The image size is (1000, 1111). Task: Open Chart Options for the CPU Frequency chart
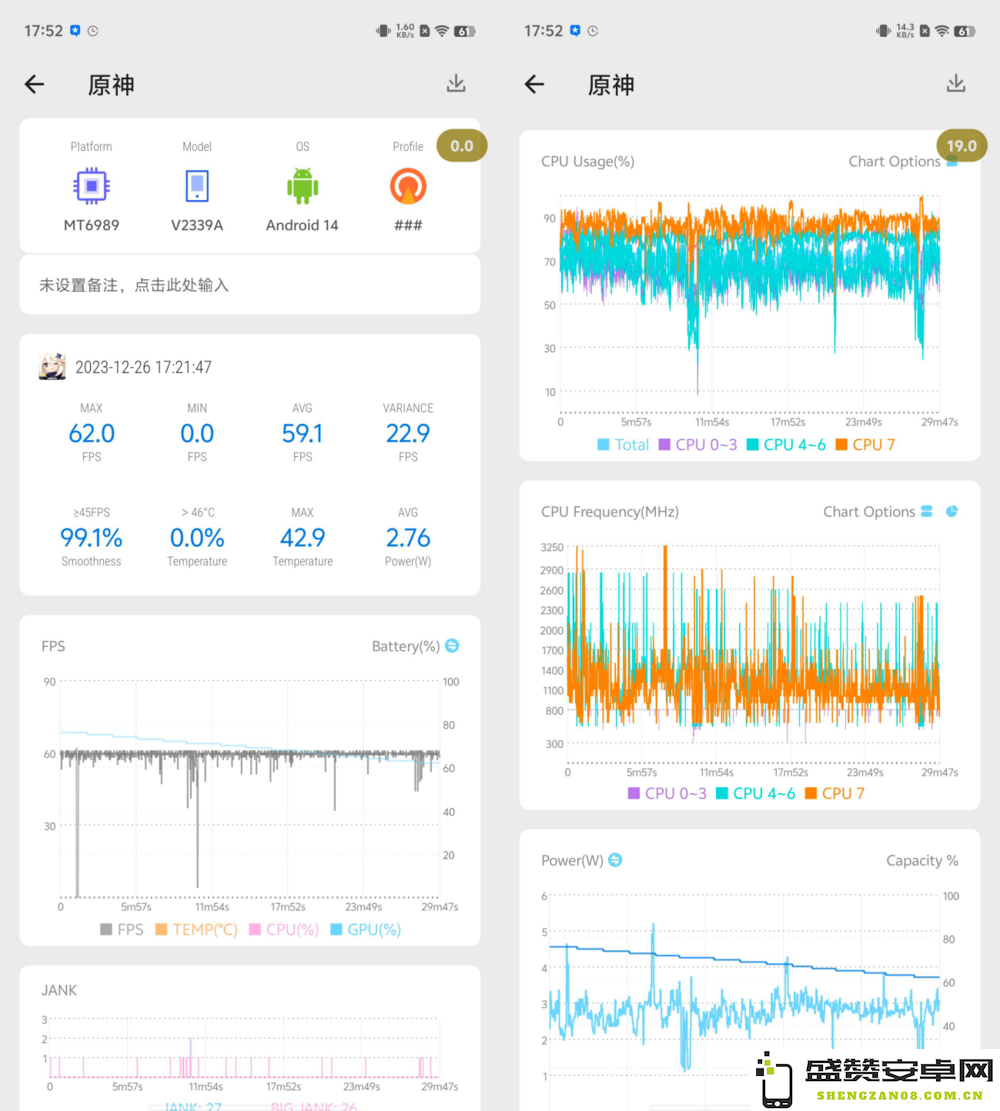(x=869, y=512)
